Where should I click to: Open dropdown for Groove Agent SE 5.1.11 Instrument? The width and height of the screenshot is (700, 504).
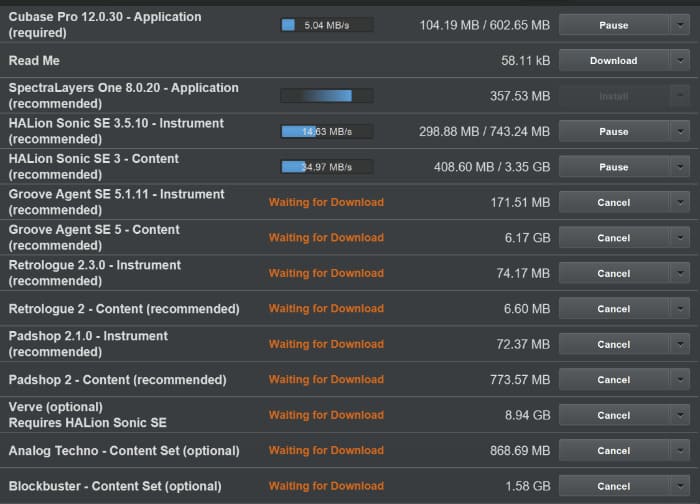click(680, 202)
